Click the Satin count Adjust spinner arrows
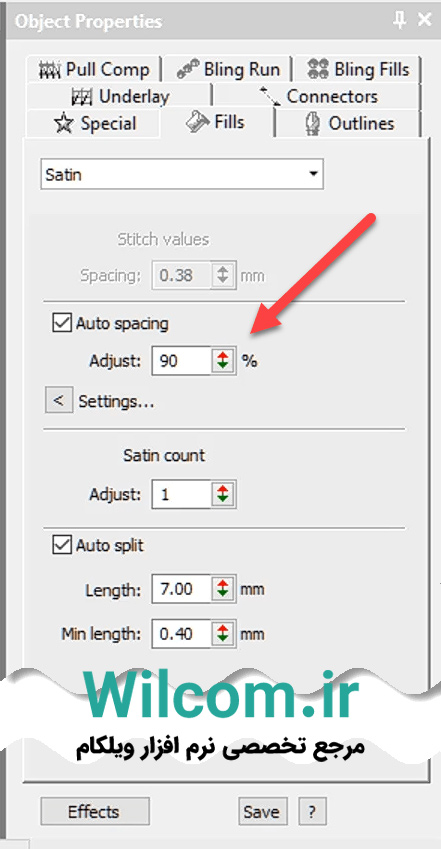The width and height of the screenshot is (441, 849). point(223,494)
